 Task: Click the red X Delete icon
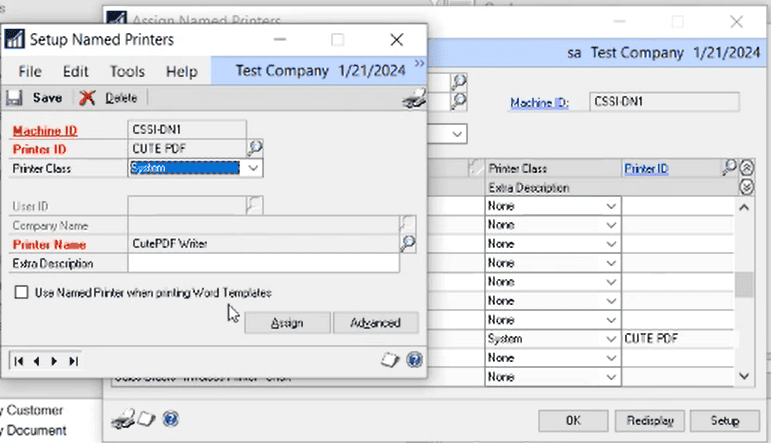coord(87,98)
